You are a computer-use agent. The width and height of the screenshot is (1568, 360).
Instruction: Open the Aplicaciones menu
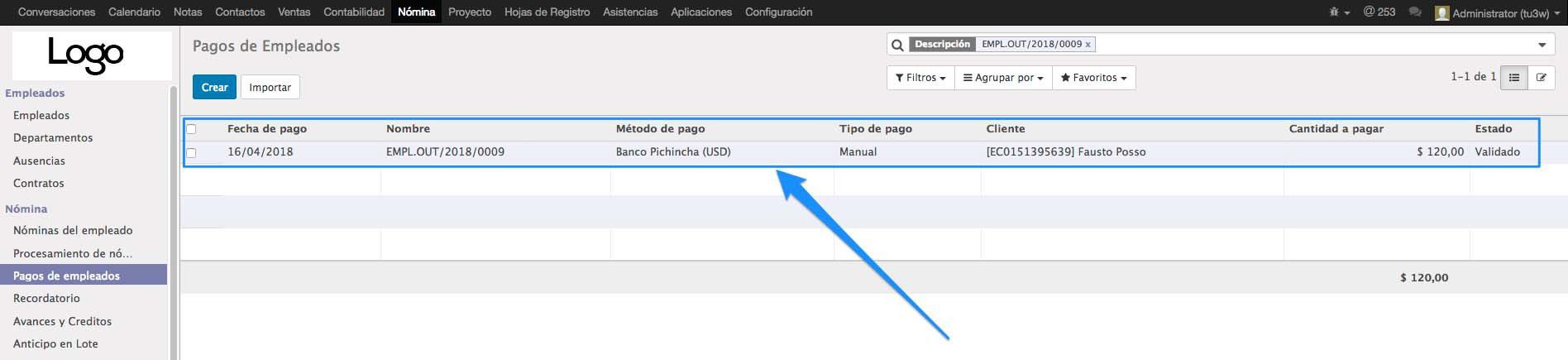701,12
